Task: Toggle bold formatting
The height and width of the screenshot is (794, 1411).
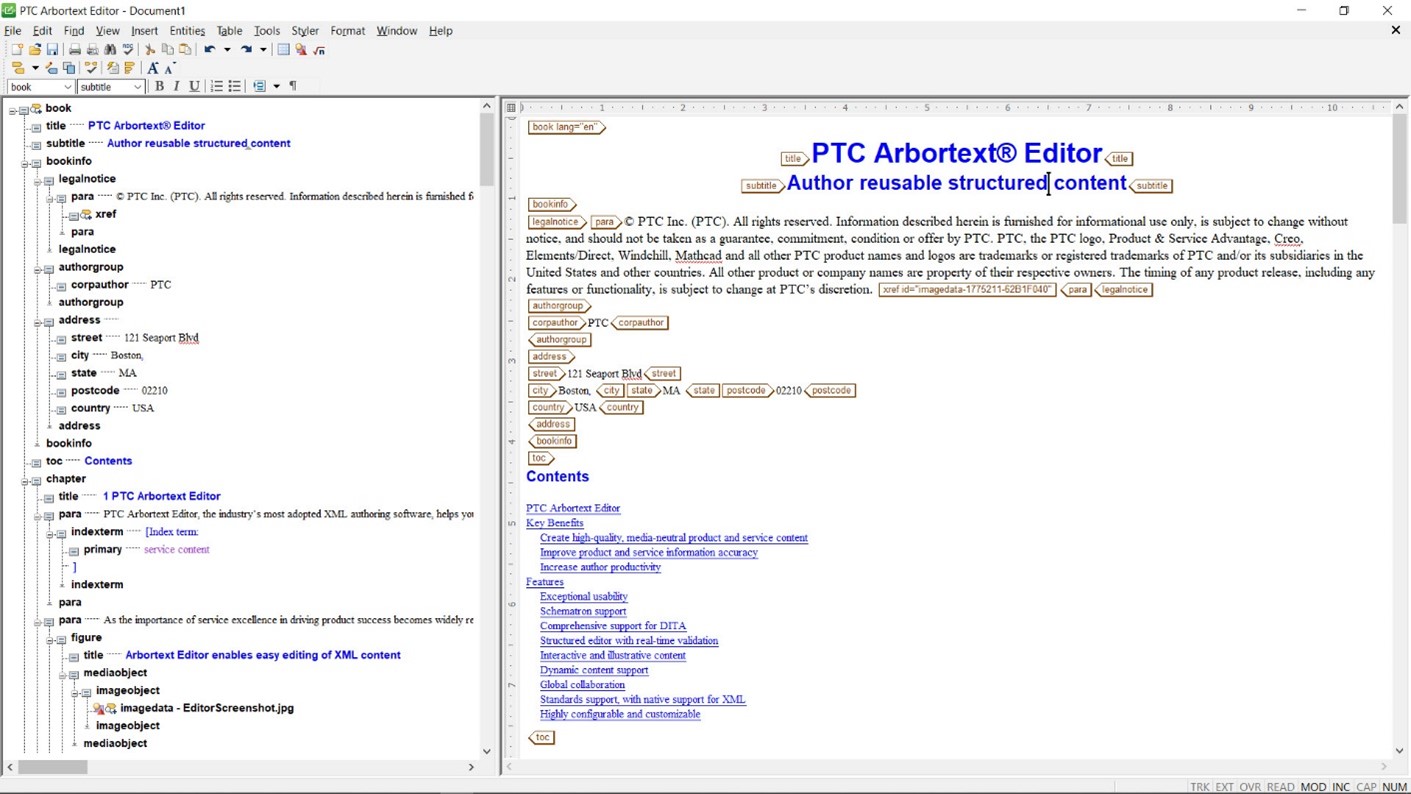Action: pos(159,86)
